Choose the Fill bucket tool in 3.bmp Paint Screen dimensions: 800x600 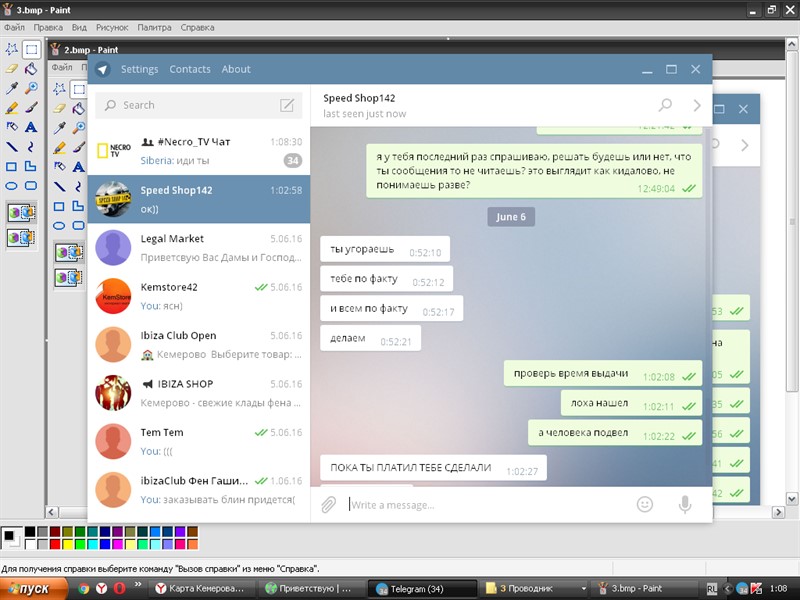coord(31,68)
